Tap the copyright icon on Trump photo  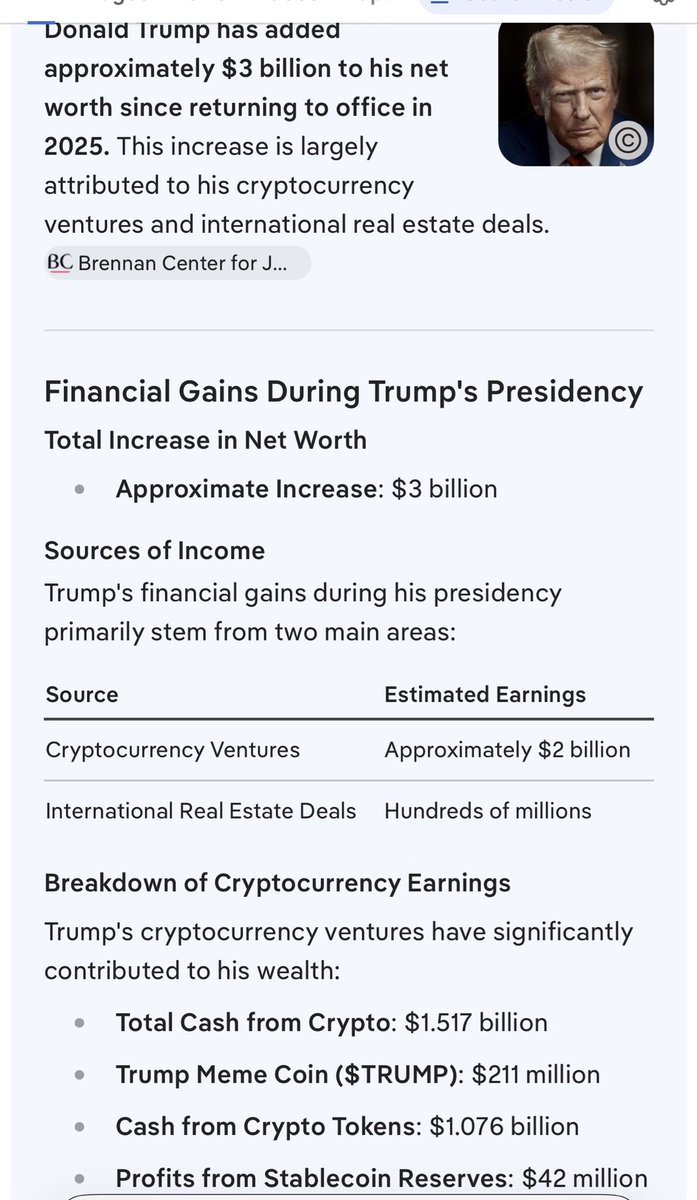click(x=628, y=140)
